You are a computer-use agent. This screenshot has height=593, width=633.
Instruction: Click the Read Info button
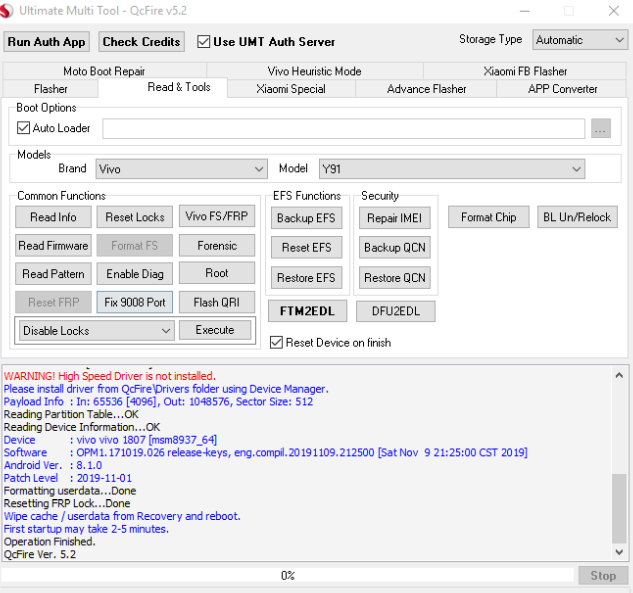click(53, 217)
